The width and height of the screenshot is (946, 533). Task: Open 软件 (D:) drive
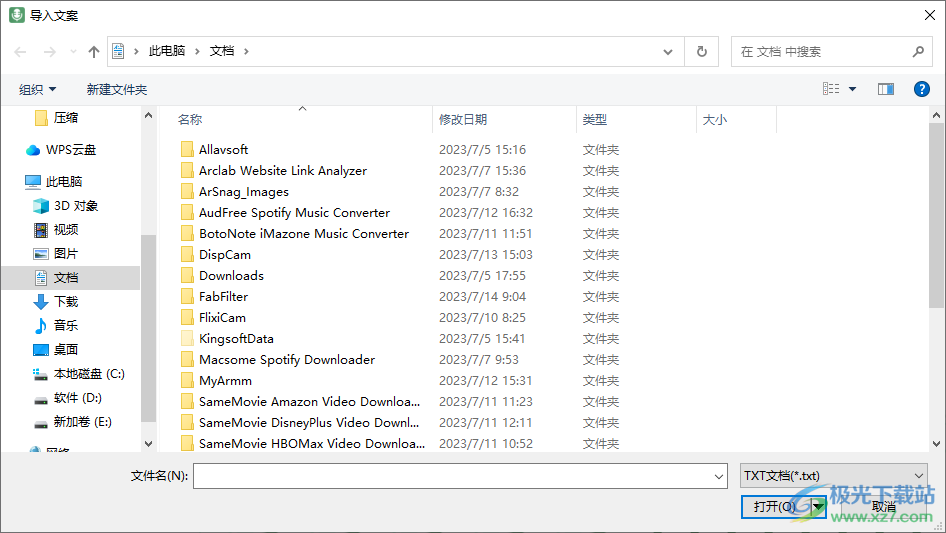[68, 398]
